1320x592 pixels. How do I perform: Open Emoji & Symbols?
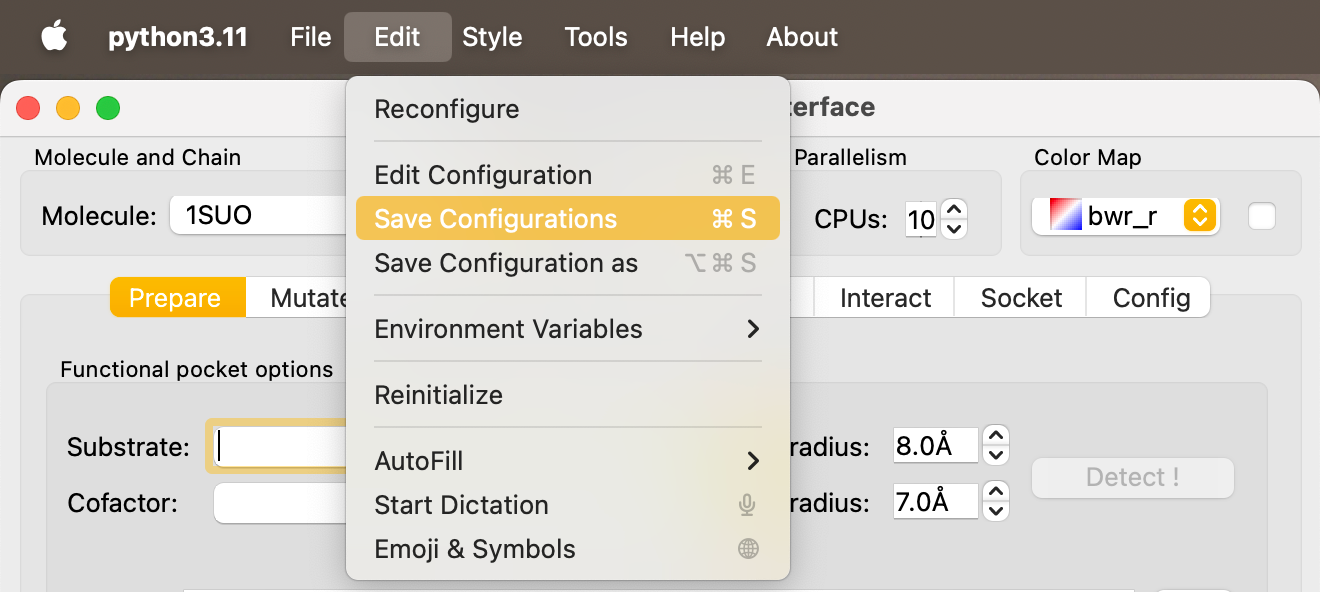(x=567, y=549)
